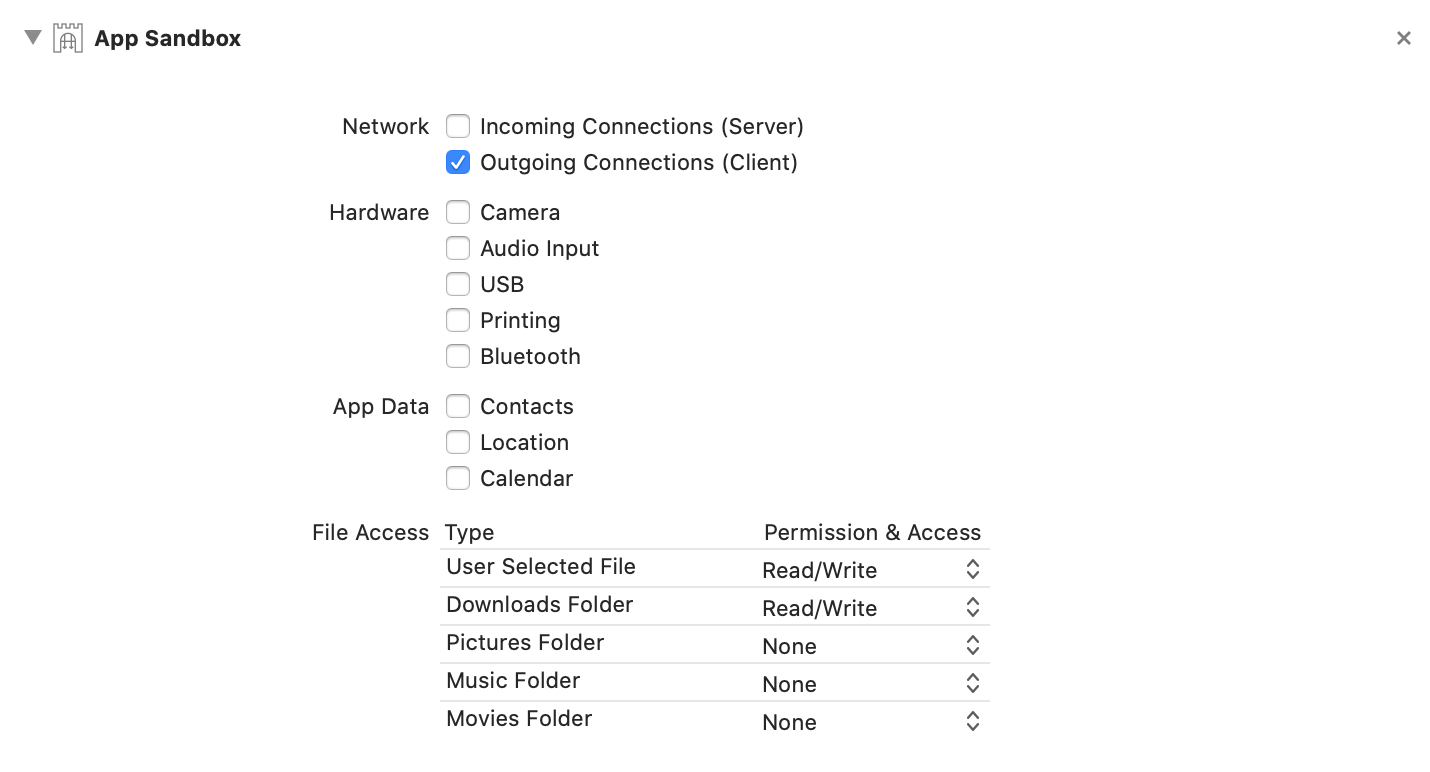Remove the App Sandbox capability
This screenshot has width=1430, height=772.
click(x=1403, y=37)
